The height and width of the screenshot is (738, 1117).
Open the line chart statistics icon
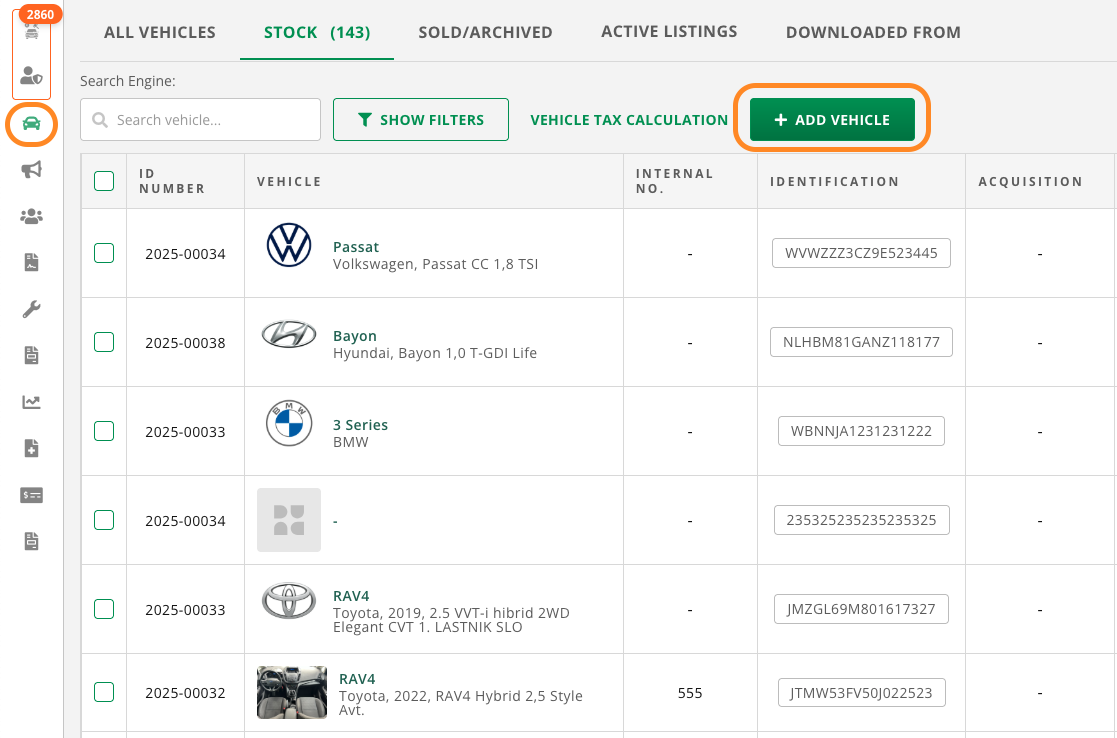click(x=31, y=402)
